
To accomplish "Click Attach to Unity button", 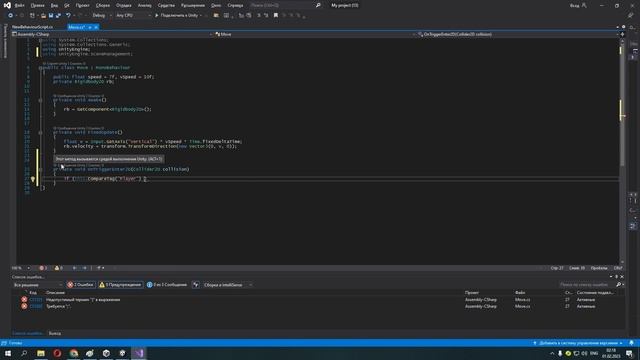I will pyautogui.click(x=178, y=16).
